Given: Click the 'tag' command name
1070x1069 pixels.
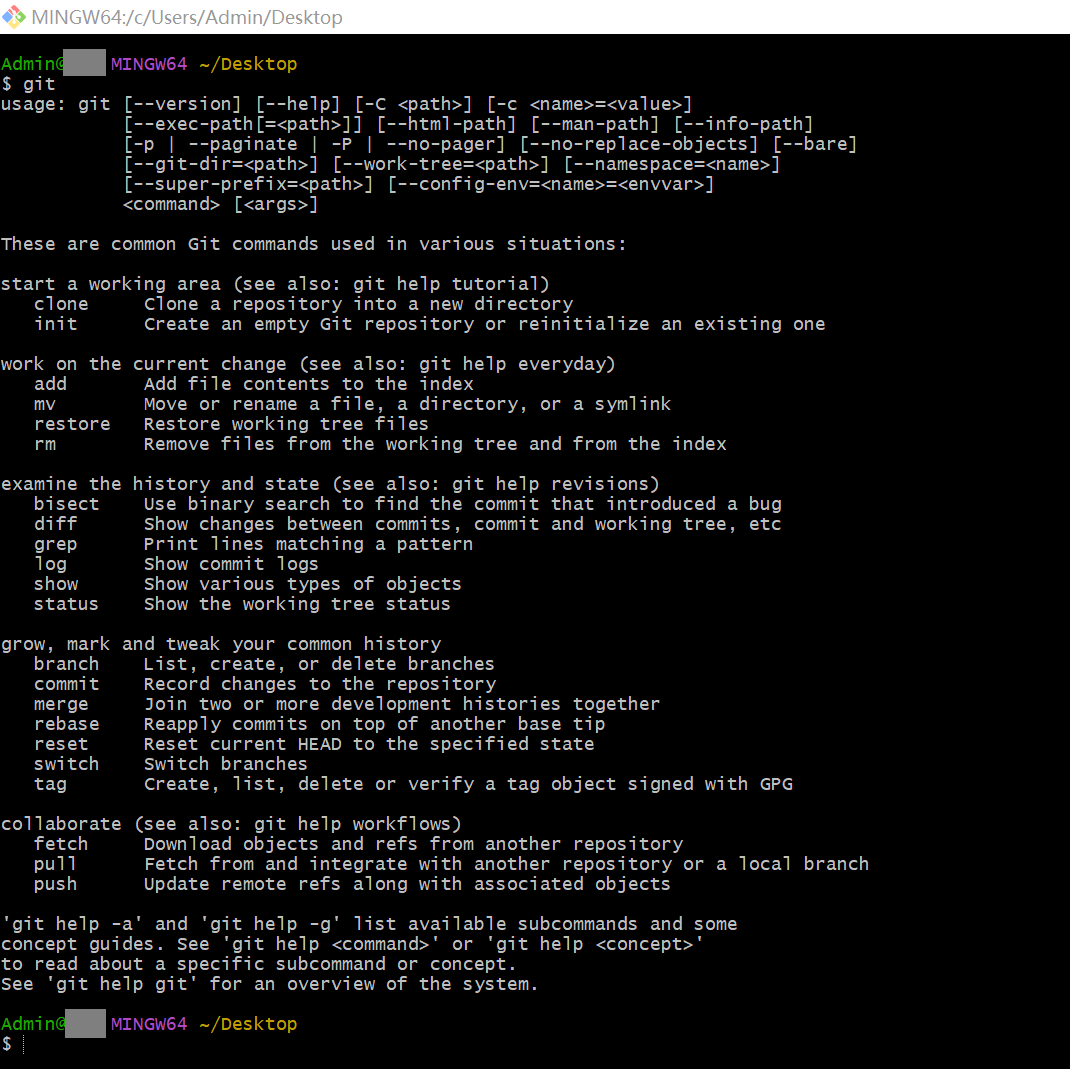Looking at the screenshot, I should click(50, 785).
